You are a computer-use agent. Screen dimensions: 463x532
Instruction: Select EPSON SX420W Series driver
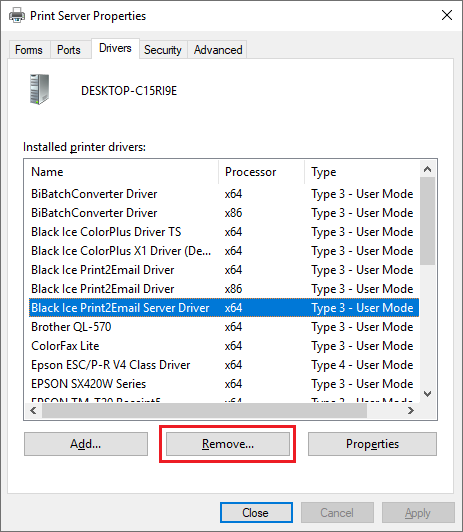pos(224,384)
